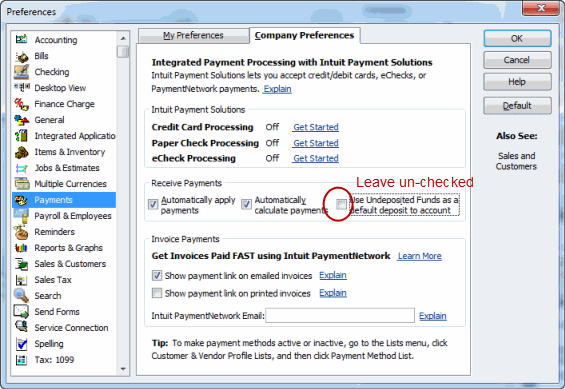Open Help for preferences
Screen dimensions: 565x389
pyautogui.click(x=517, y=82)
